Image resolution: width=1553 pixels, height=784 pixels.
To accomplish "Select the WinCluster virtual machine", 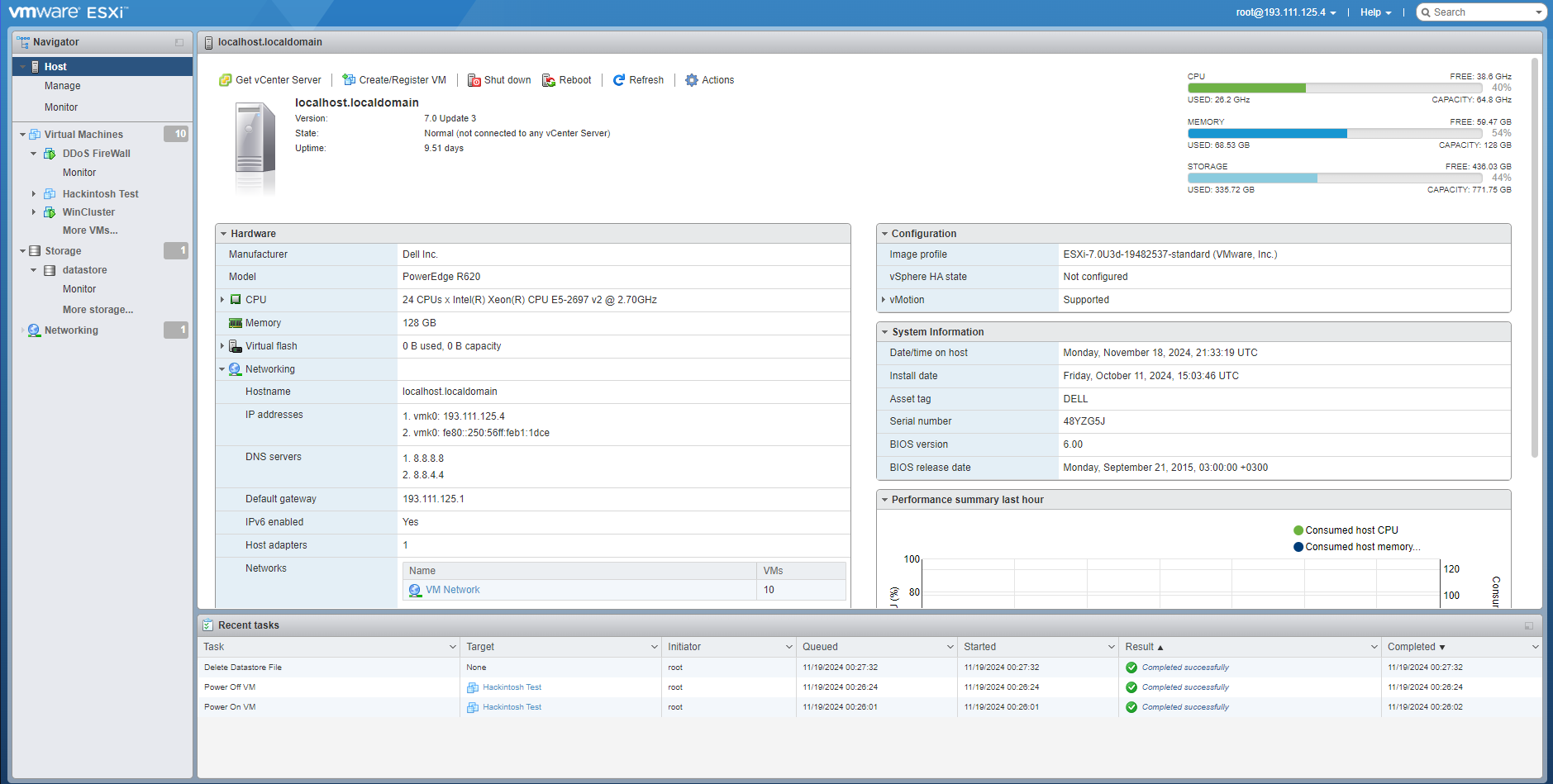I will pyautogui.click(x=88, y=212).
